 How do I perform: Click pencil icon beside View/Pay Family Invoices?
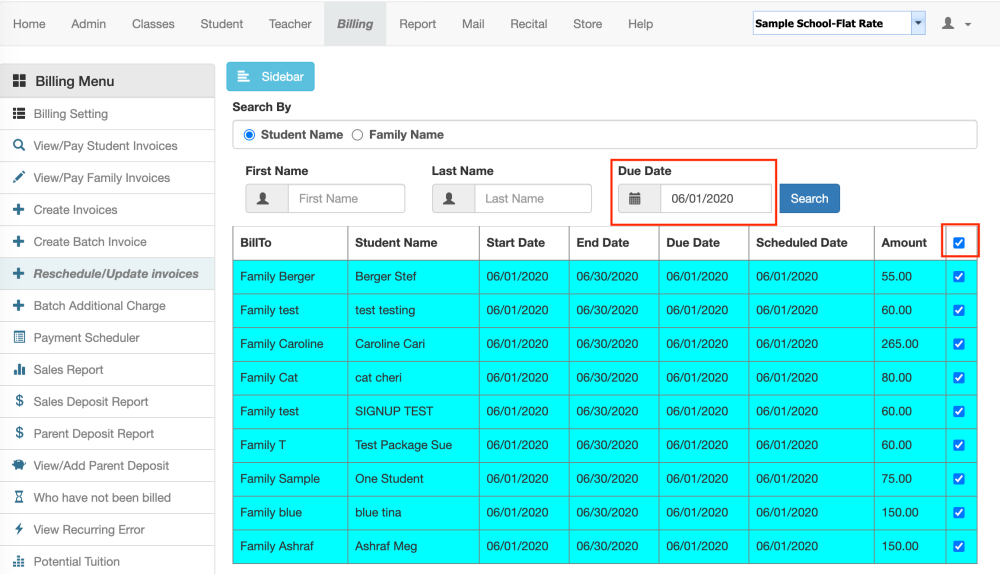coord(19,177)
